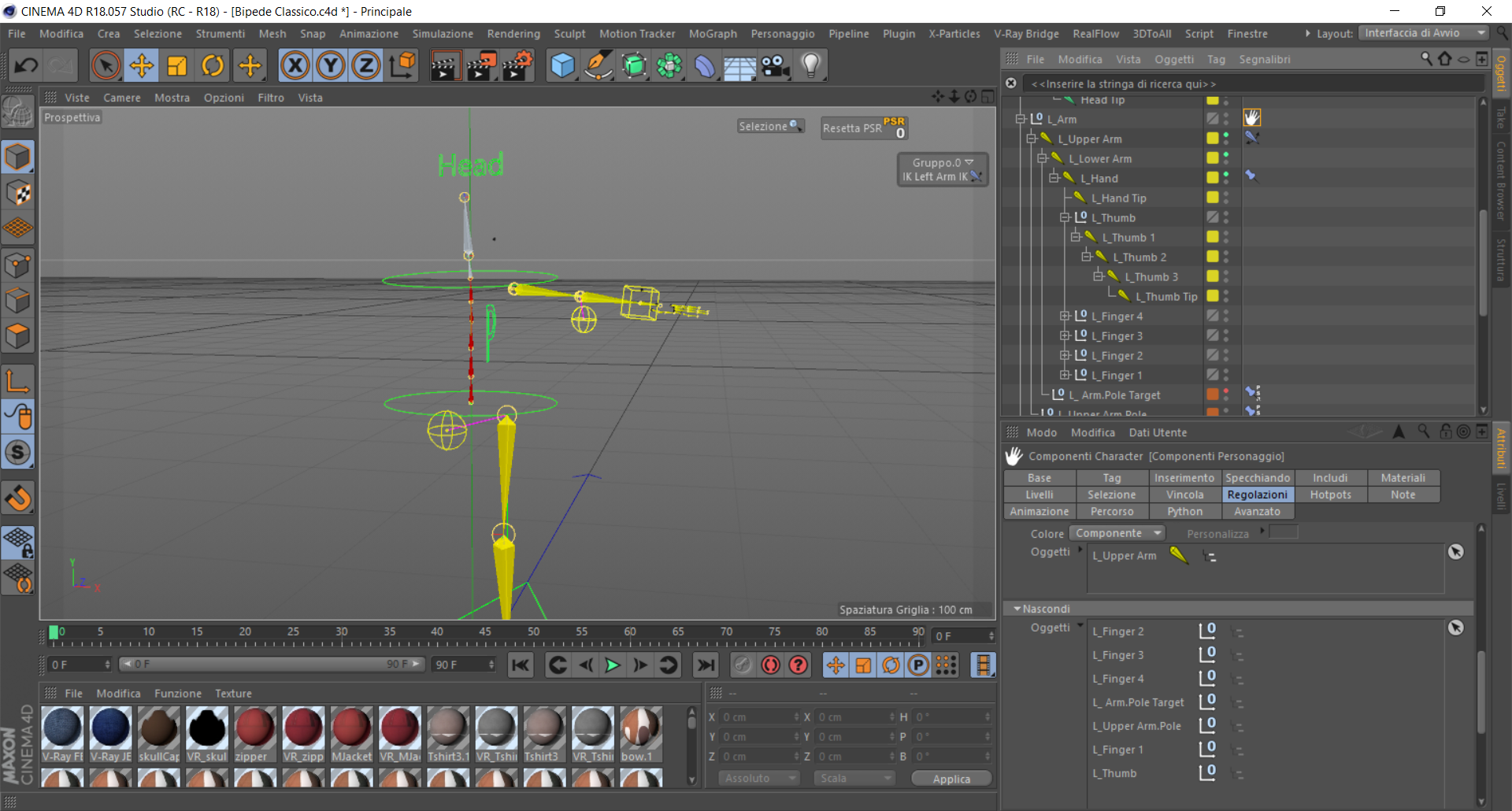
Task: Open viewport Camere menu
Action: (122, 98)
